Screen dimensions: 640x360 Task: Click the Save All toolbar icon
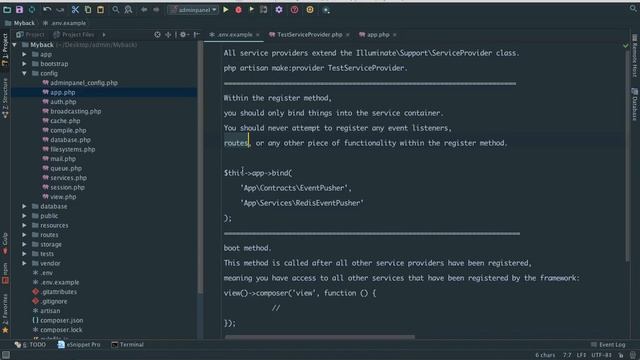click(19, 10)
